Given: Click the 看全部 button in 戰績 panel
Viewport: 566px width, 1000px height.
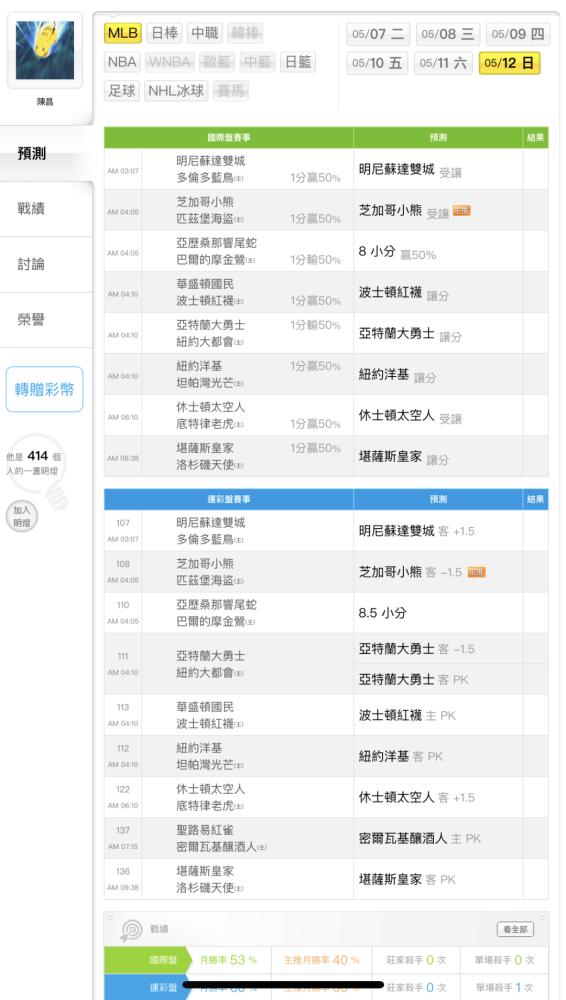Looking at the screenshot, I should pos(515,929).
